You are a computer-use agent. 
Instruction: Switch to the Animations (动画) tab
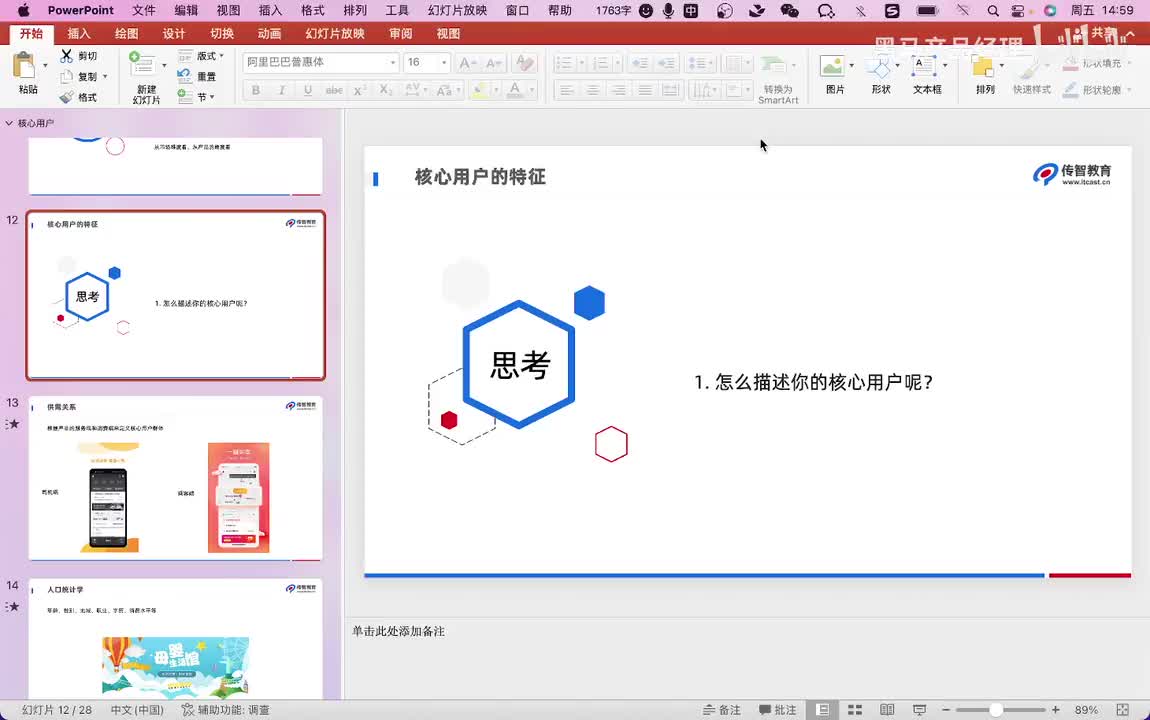tap(269, 34)
